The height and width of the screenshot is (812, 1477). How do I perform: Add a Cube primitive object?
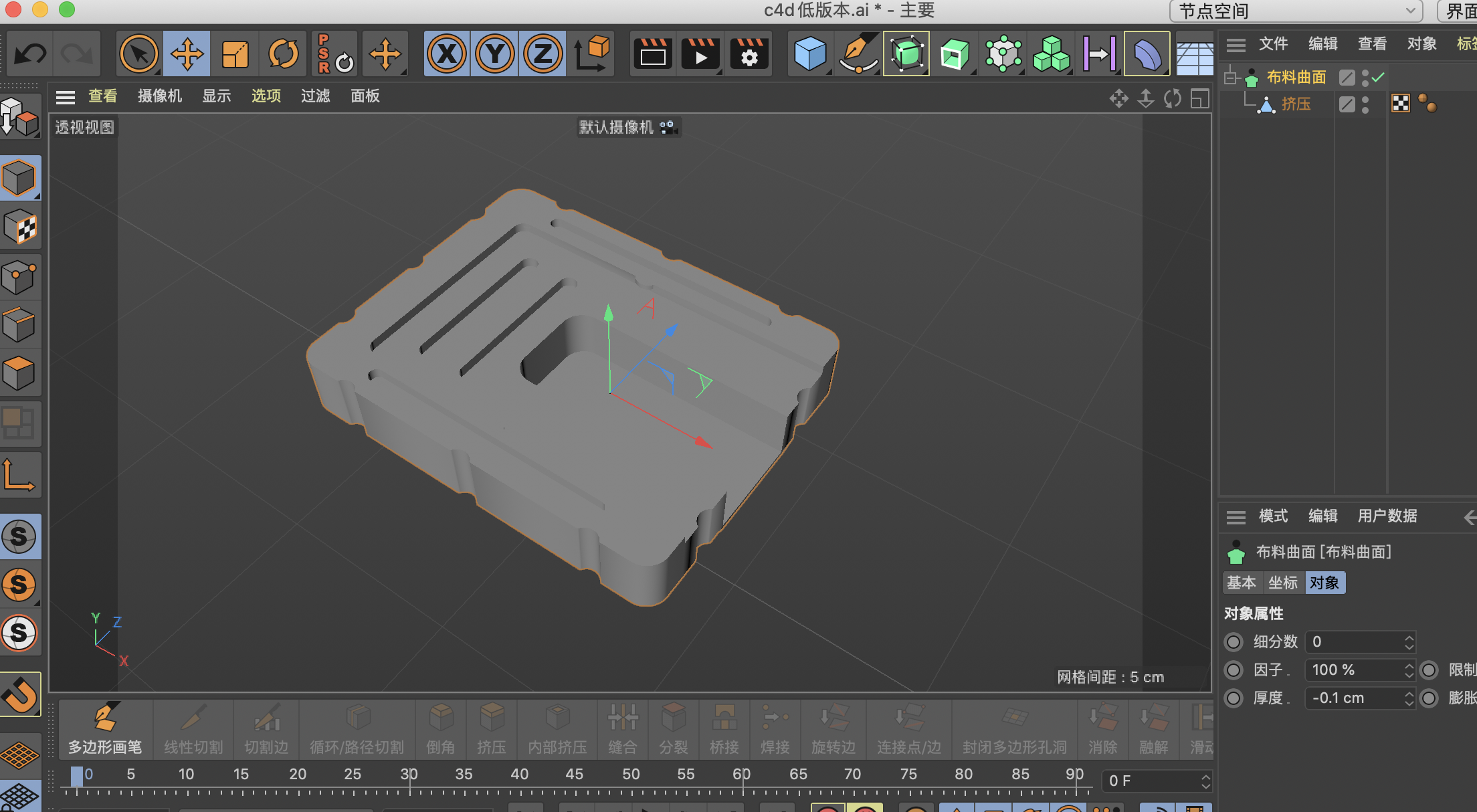809,54
